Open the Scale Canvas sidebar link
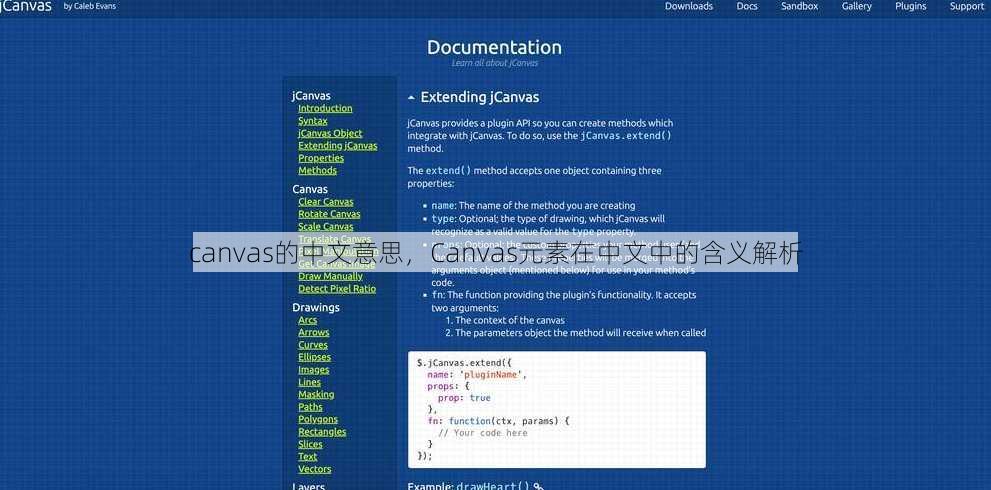The width and height of the screenshot is (991, 490). pos(325,226)
